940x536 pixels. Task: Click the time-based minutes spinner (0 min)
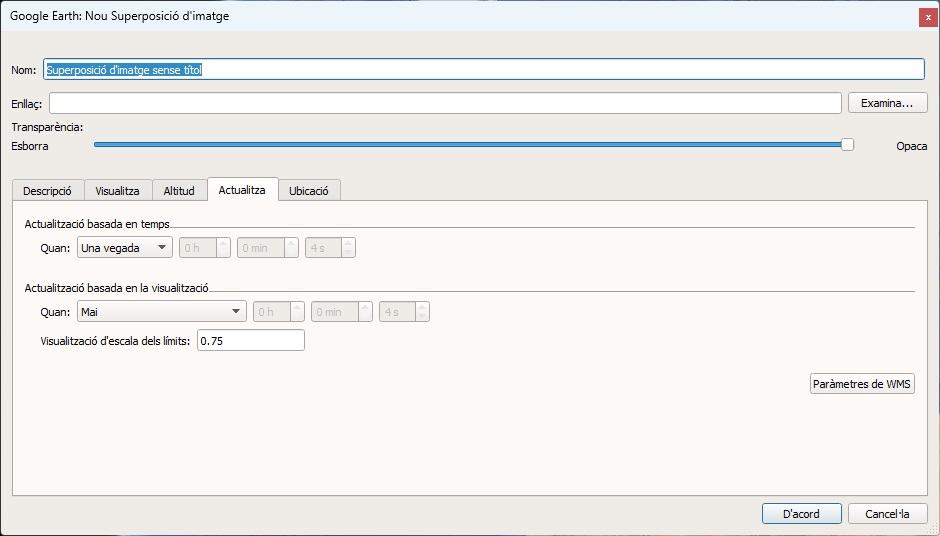(x=260, y=247)
